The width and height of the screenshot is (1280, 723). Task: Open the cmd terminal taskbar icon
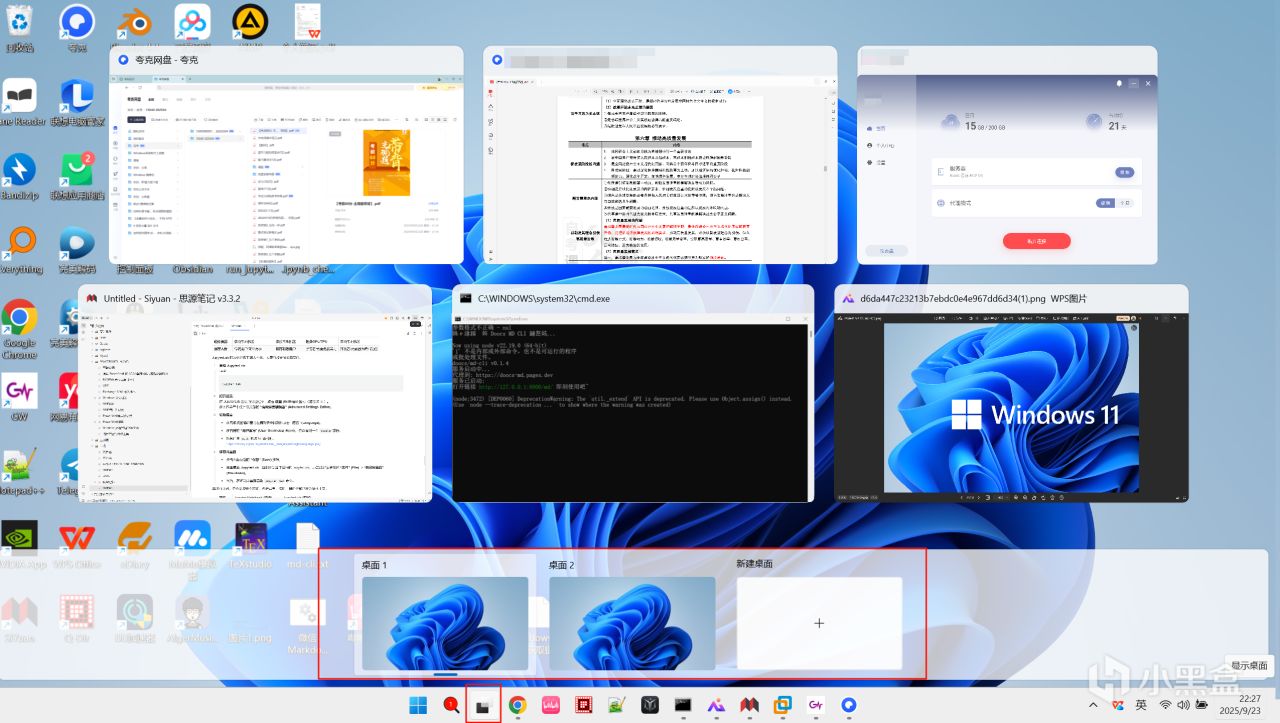coord(683,705)
